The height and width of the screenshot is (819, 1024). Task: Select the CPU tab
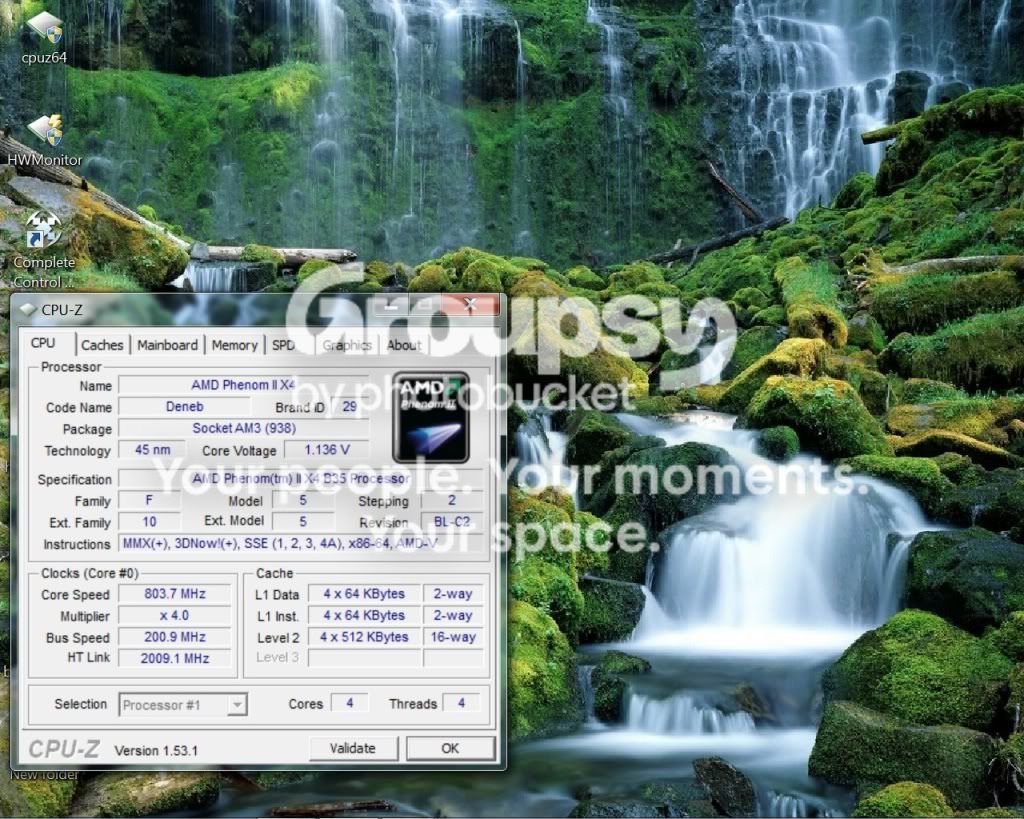[43, 343]
